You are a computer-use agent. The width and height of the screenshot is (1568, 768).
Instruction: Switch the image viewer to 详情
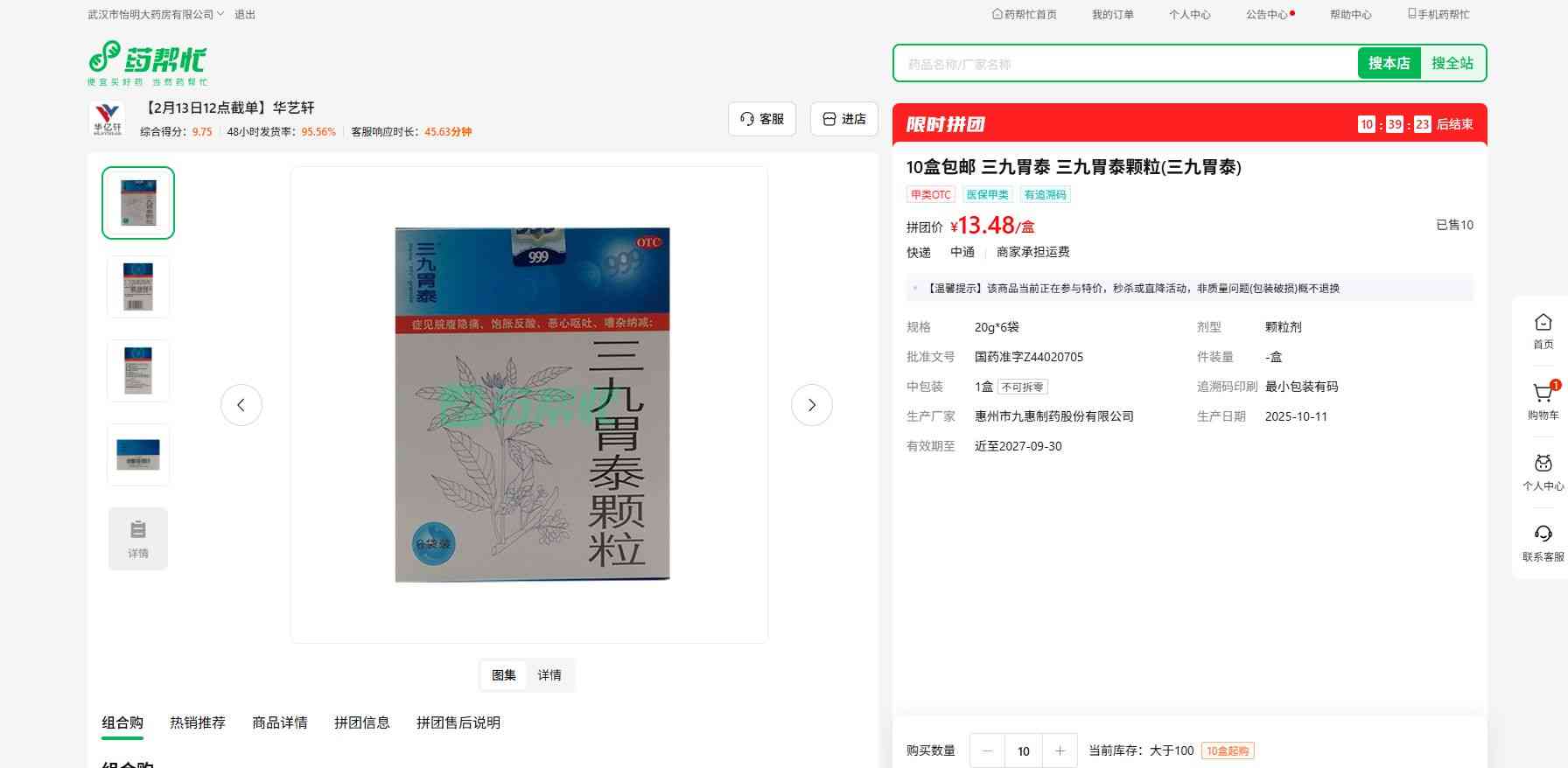[549, 675]
